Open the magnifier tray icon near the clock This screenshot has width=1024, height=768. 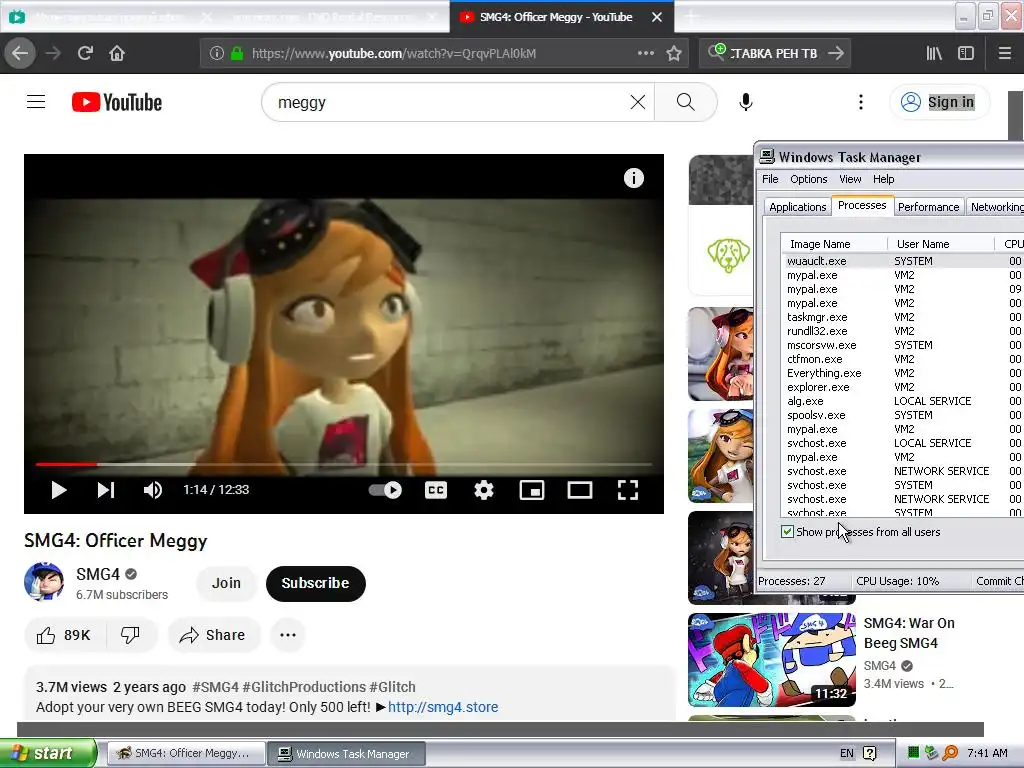(x=950, y=753)
